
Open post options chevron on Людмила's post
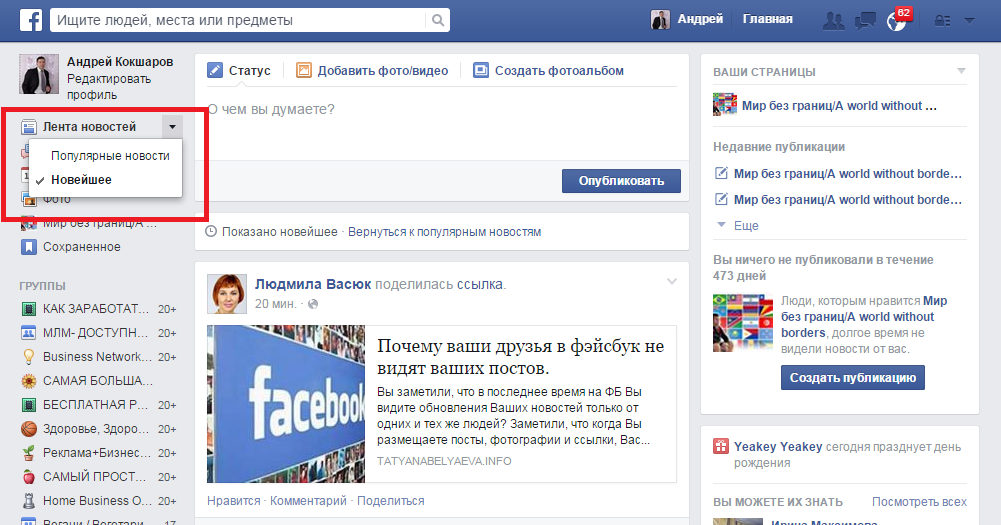672,281
